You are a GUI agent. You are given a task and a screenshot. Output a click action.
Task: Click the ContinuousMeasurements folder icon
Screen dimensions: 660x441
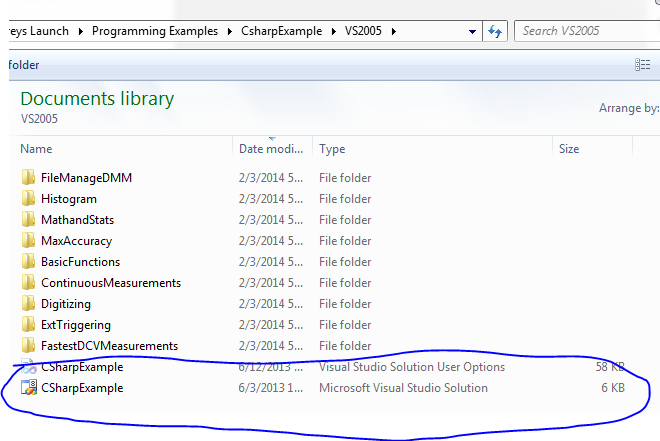pos(28,283)
